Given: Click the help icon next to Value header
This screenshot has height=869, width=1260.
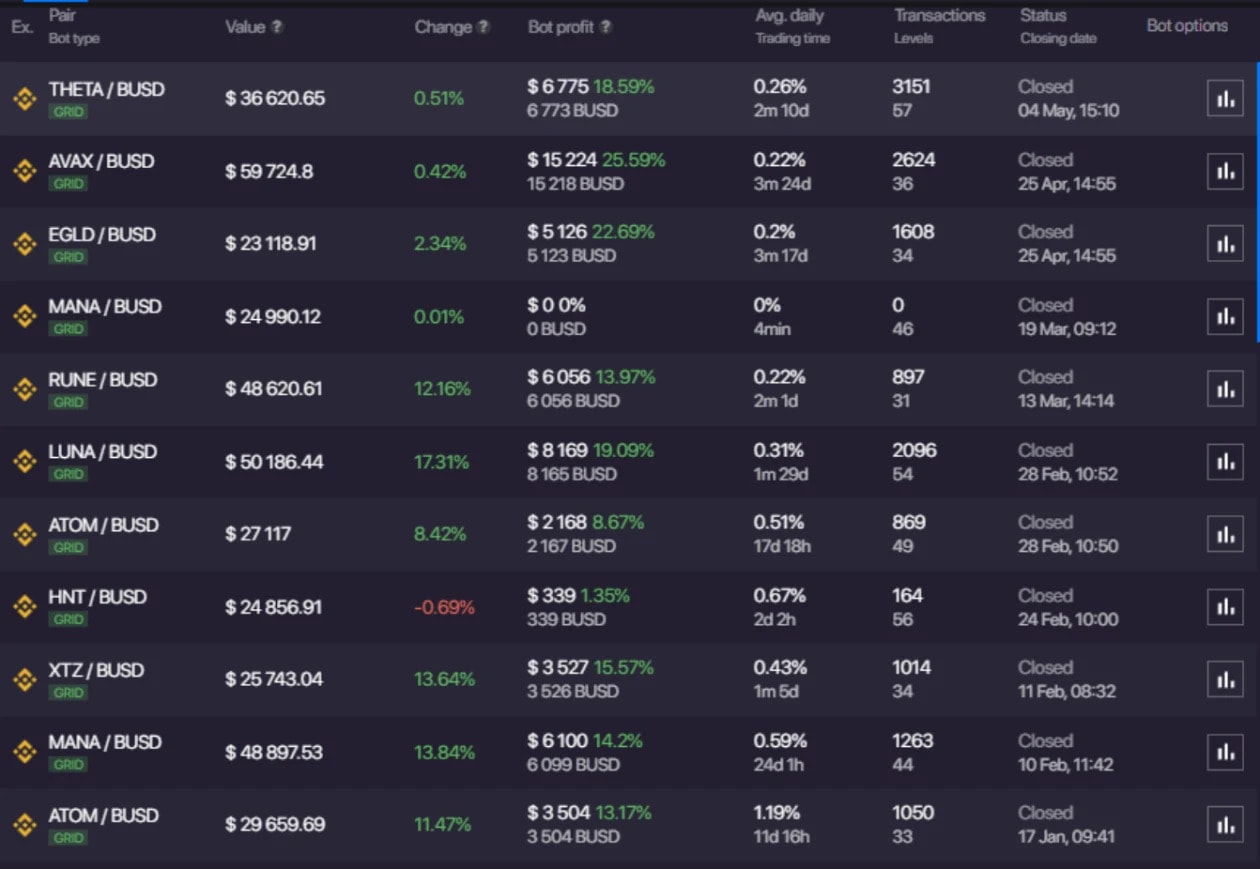Looking at the screenshot, I should pos(277,27).
